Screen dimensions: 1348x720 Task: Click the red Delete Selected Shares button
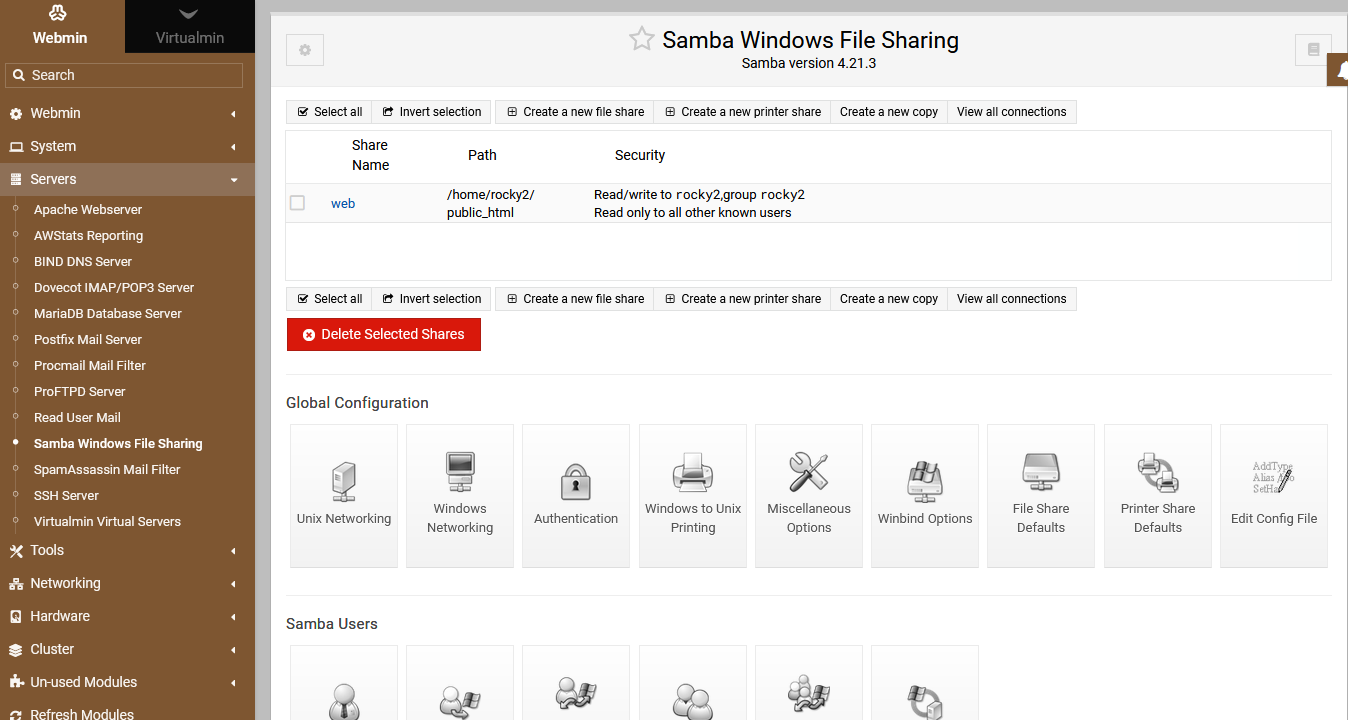tap(383, 335)
